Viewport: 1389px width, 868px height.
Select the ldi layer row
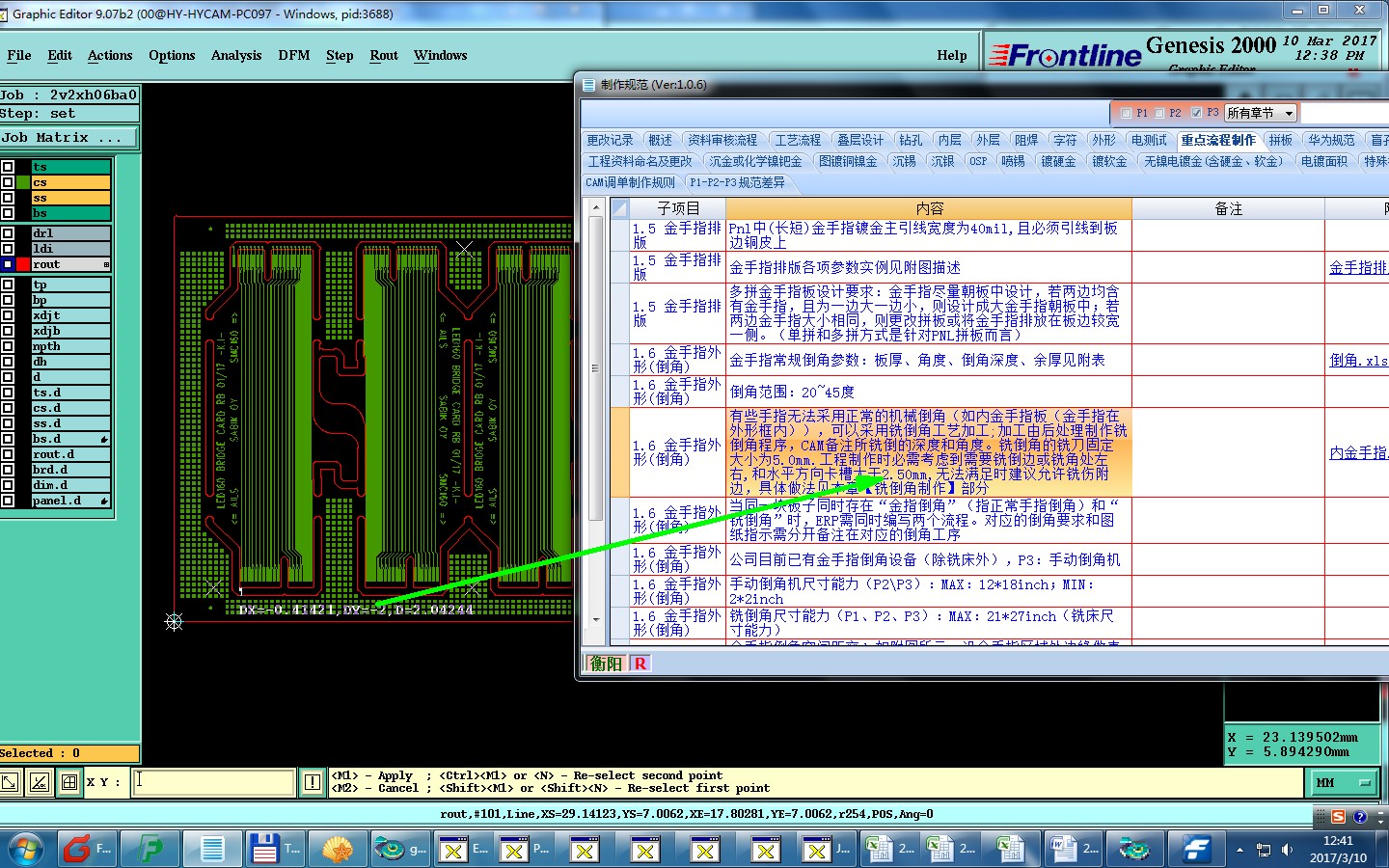70,249
